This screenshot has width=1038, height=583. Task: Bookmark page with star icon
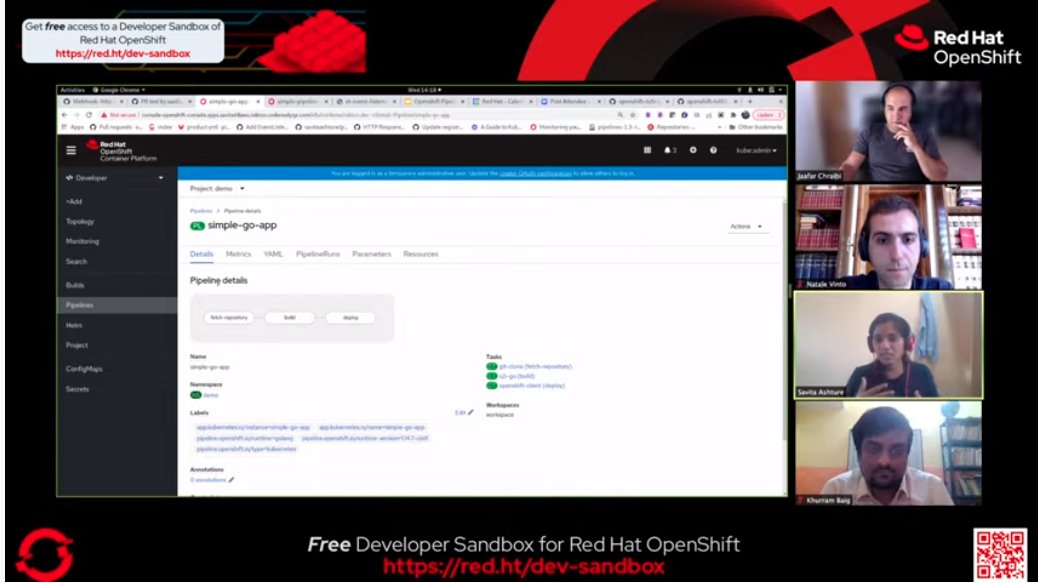click(633, 115)
